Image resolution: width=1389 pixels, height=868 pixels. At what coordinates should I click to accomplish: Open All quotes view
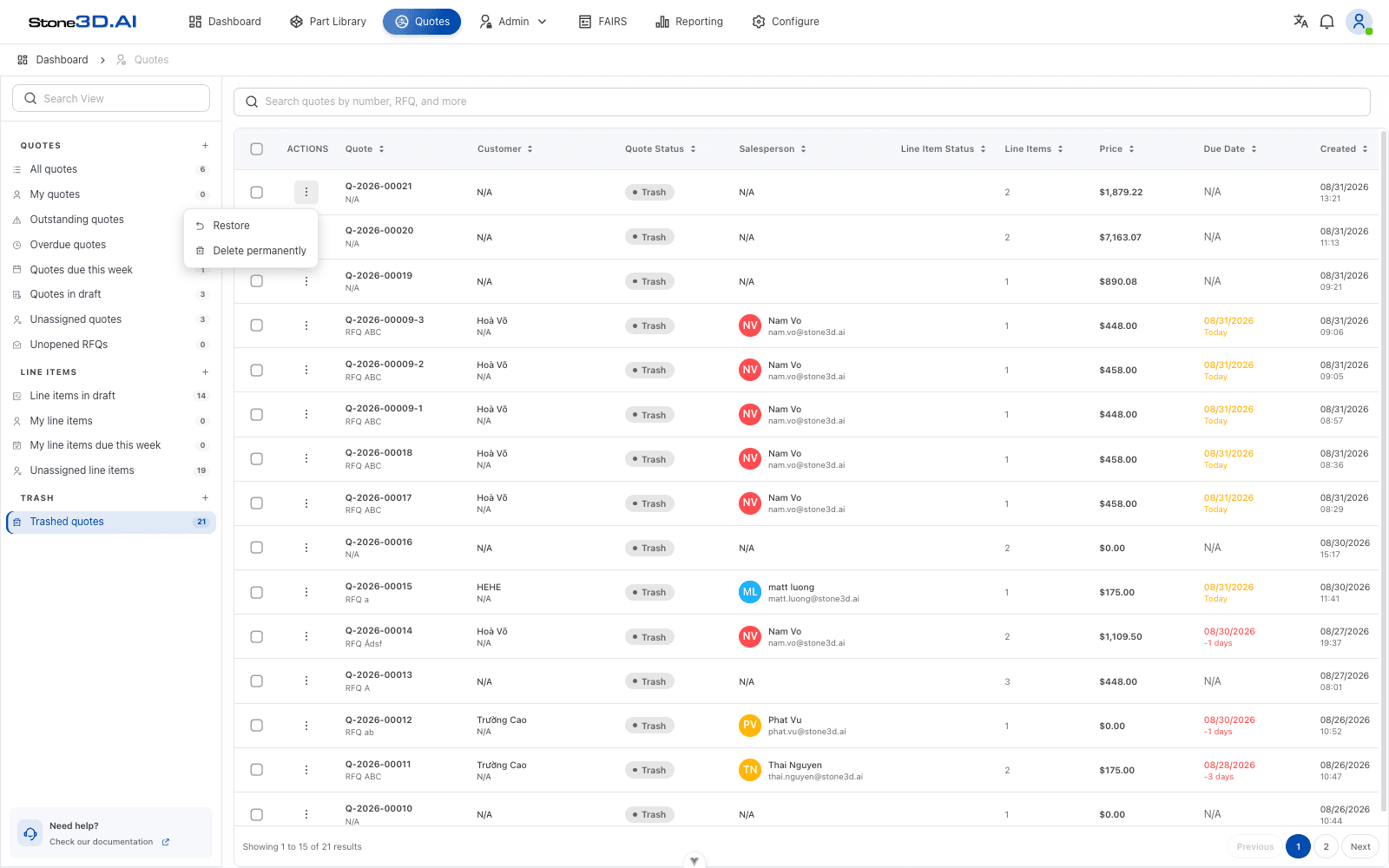pyautogui.click(x=110, y=169)
